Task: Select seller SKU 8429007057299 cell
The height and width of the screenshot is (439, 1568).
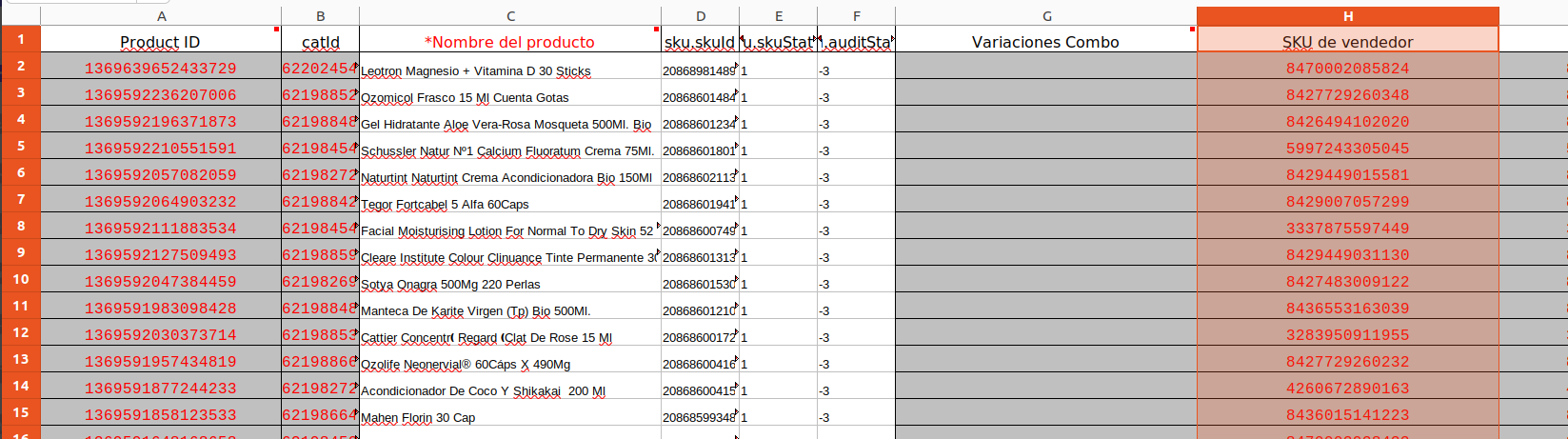Action: pos(1348,199)
